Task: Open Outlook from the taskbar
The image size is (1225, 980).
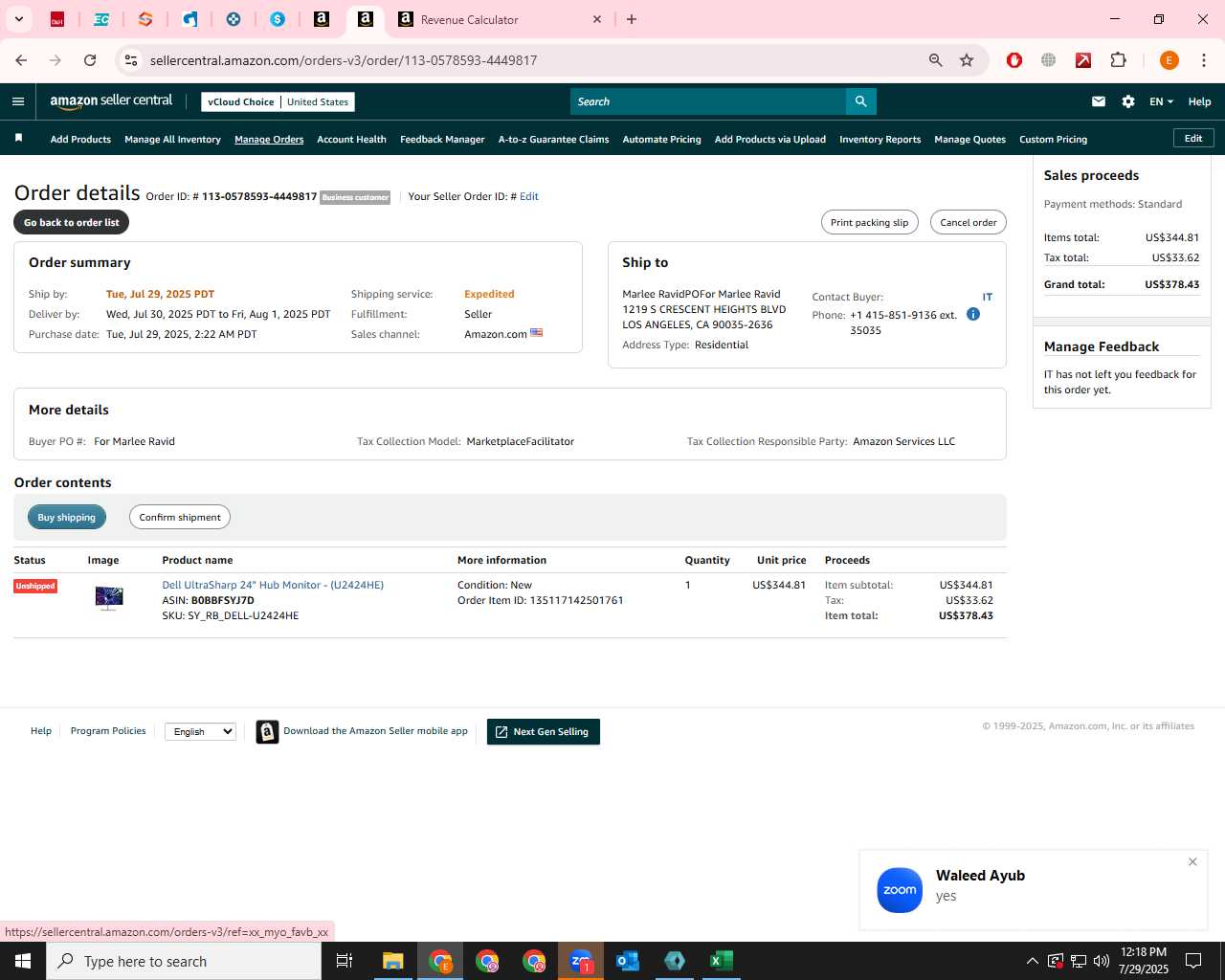Action: 628,961
